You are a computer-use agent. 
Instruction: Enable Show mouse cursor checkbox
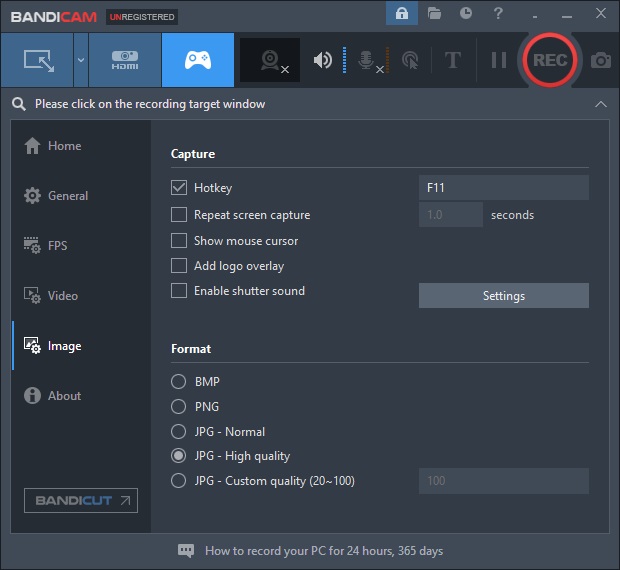click(179, 240)
